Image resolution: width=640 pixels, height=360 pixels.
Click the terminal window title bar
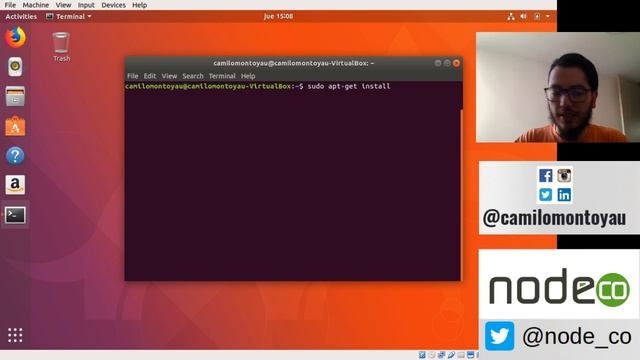coord(293,63)
